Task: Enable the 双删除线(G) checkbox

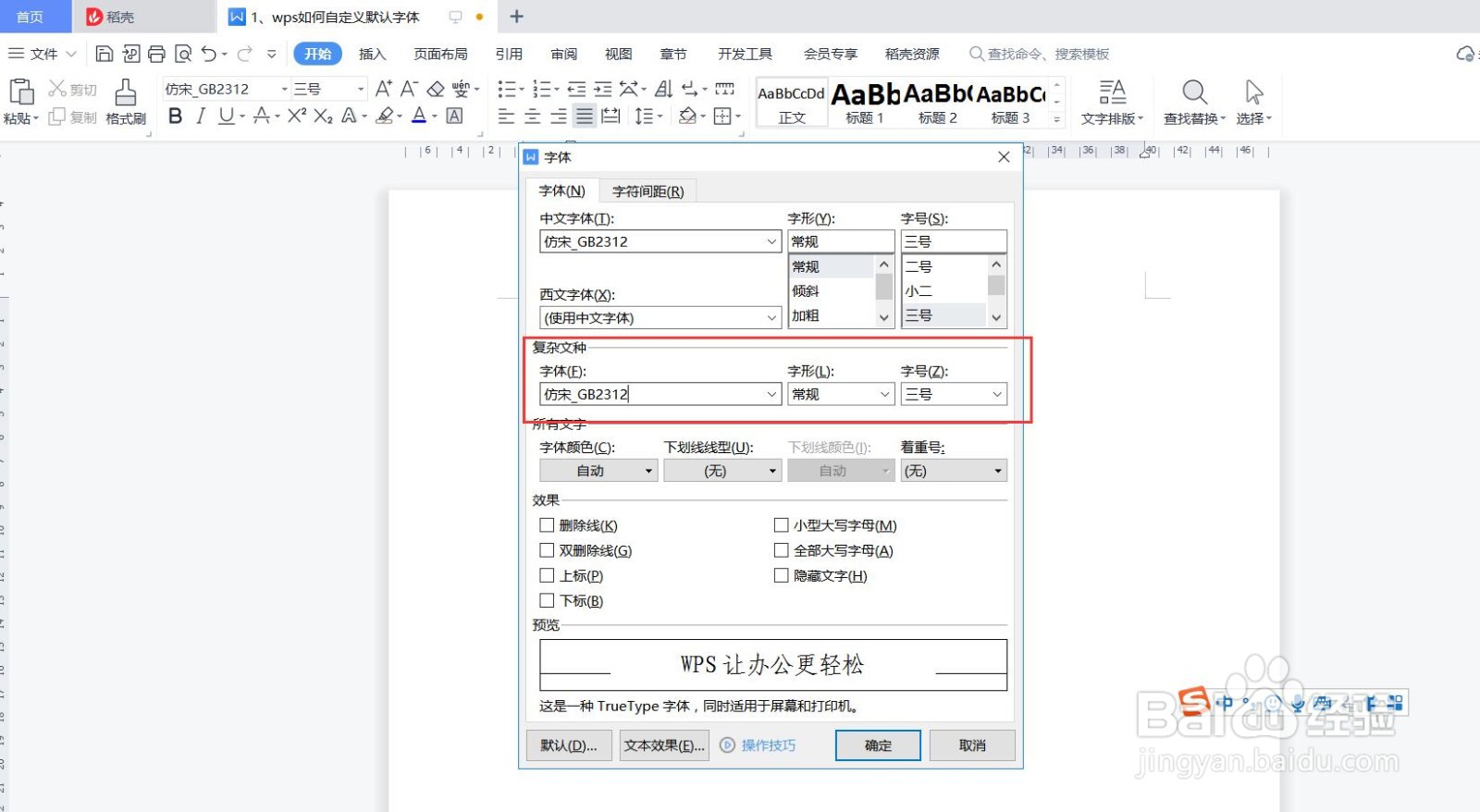Action: (x=547, y=550)
